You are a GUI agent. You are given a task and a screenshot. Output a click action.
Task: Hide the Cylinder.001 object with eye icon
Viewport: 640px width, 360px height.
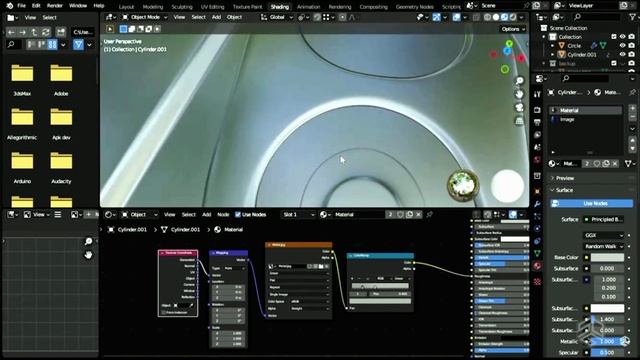pos(622,54)
